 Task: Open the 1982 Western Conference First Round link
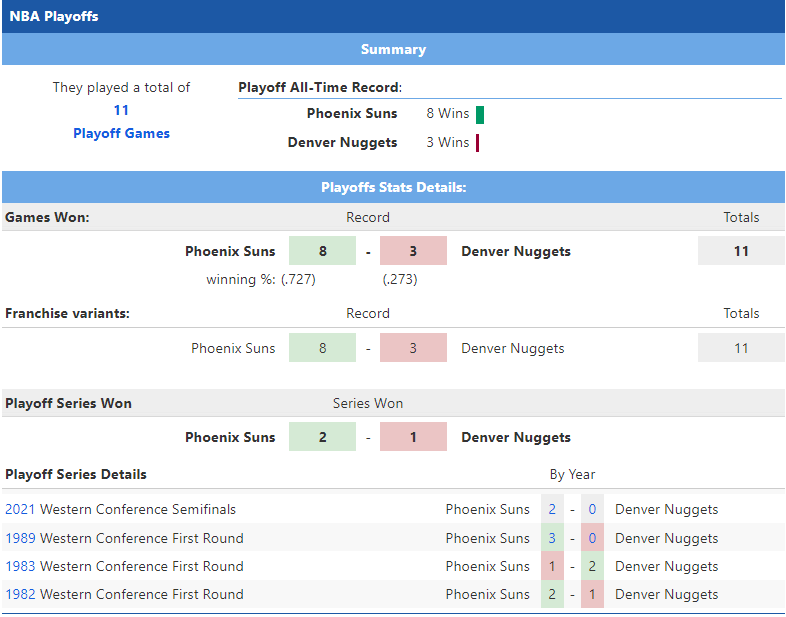tap(20, 594)
